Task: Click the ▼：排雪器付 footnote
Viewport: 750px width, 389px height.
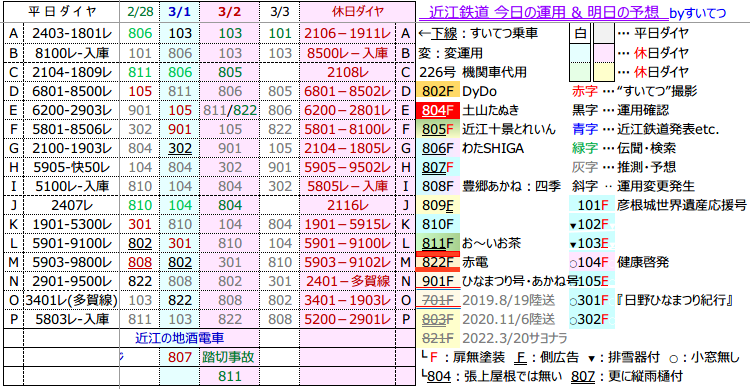Action: click(623, 357)
